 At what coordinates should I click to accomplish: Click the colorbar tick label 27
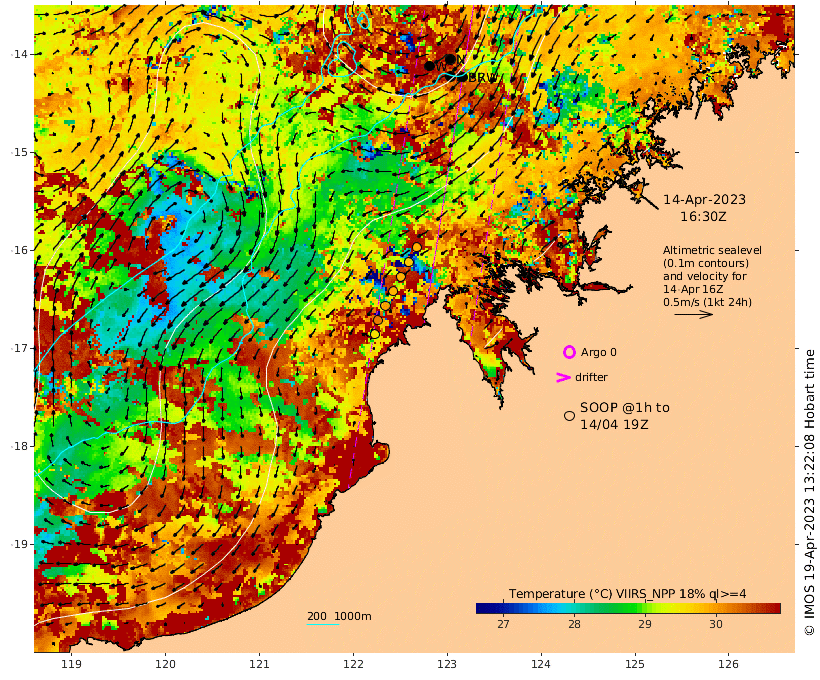[x=503, y=624]
